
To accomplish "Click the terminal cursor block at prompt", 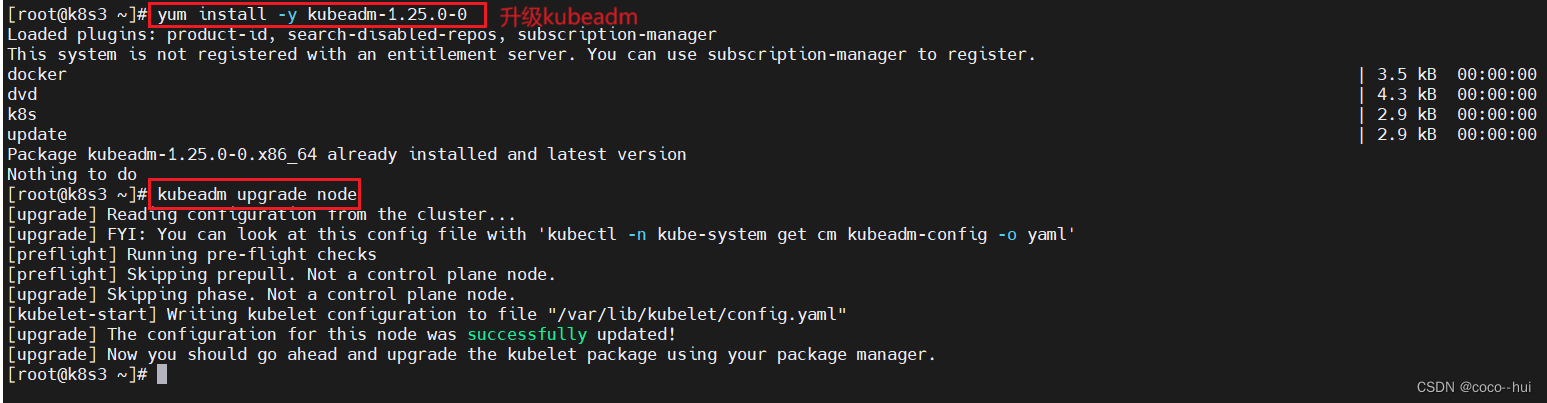I will point(162,374).
